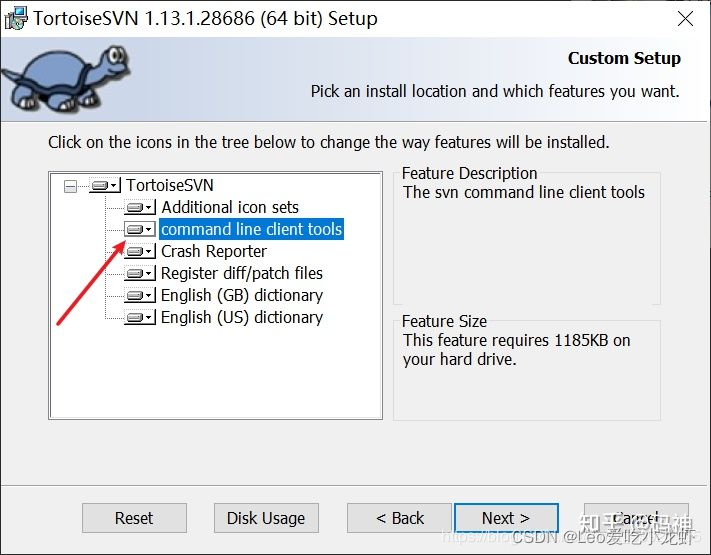The image size is (711, 555).
Task: Open the install-option dropdown for Register diff/patch files
Action: (x=140, y=273)
